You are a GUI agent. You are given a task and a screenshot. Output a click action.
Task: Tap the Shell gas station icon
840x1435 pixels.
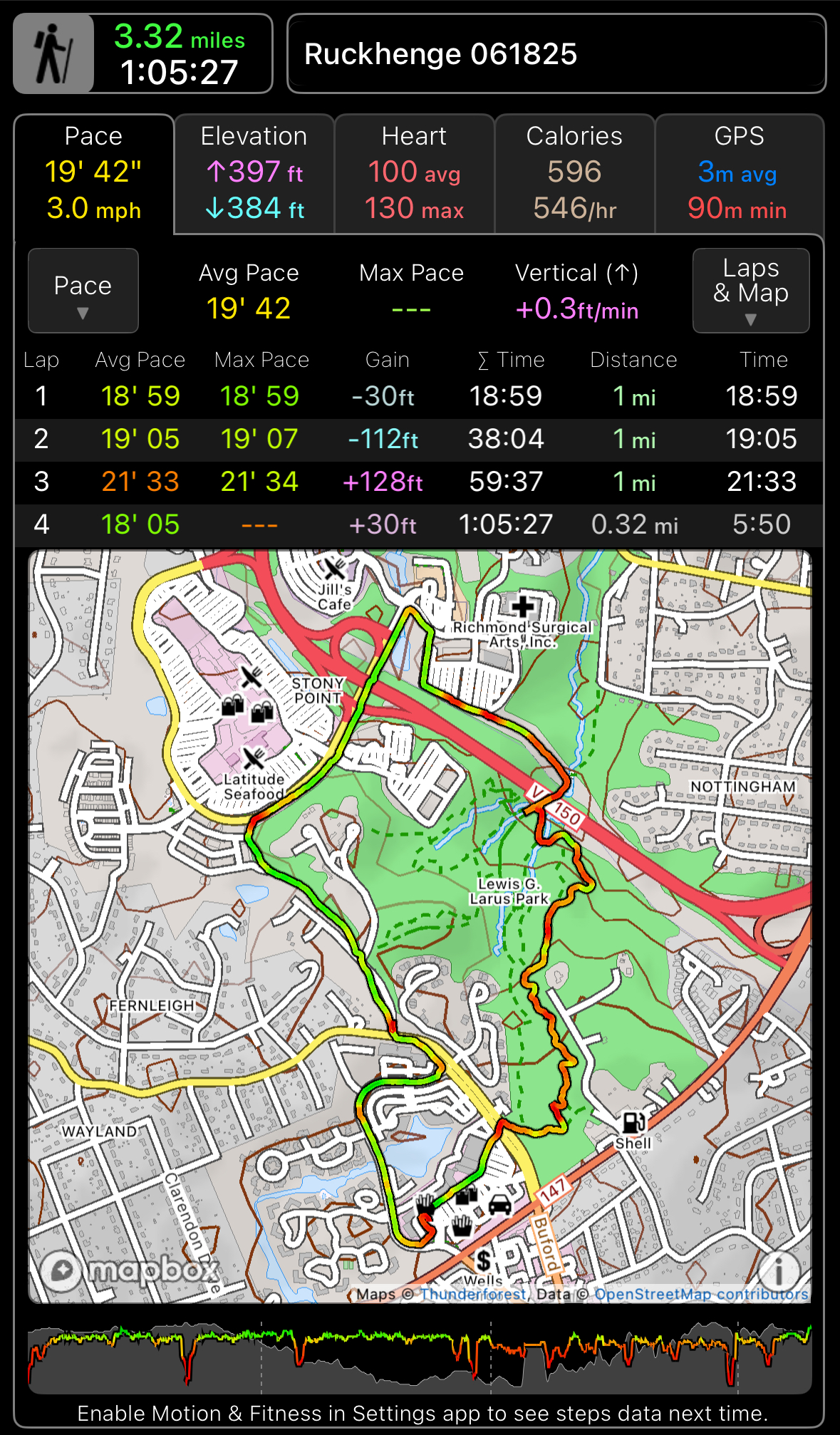[x=633, y=1122]
